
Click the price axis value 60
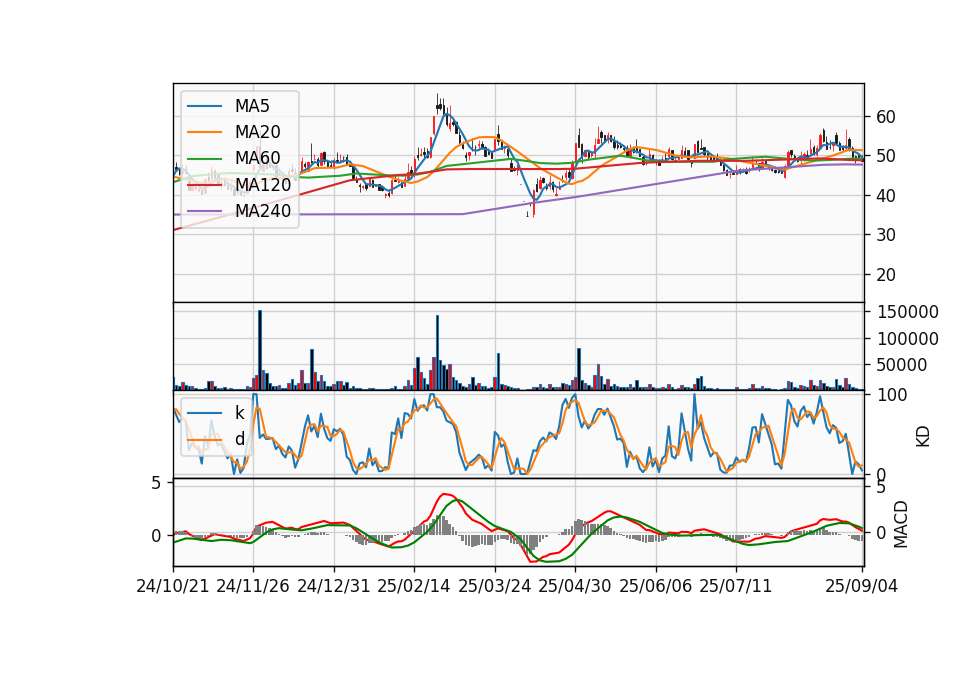885,117
